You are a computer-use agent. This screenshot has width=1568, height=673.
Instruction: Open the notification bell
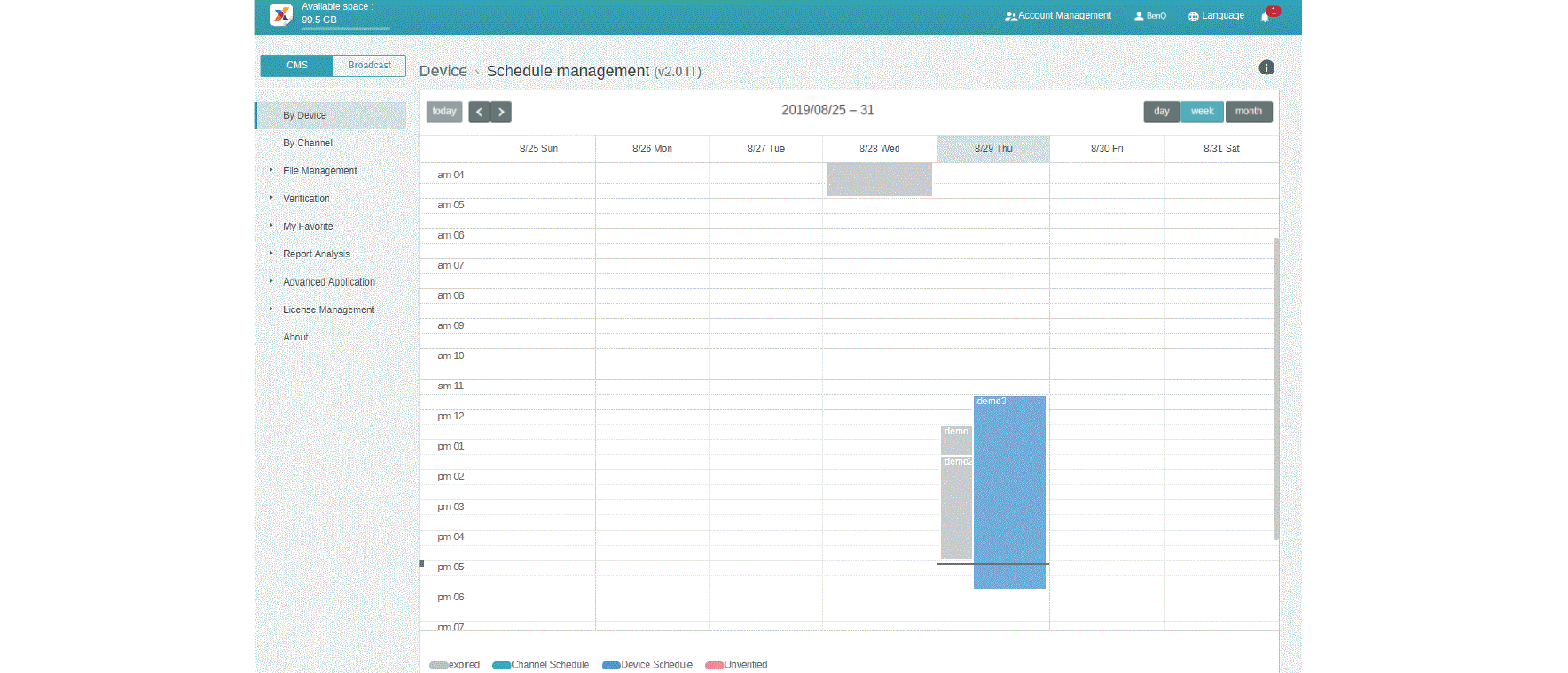point(1265,17)
